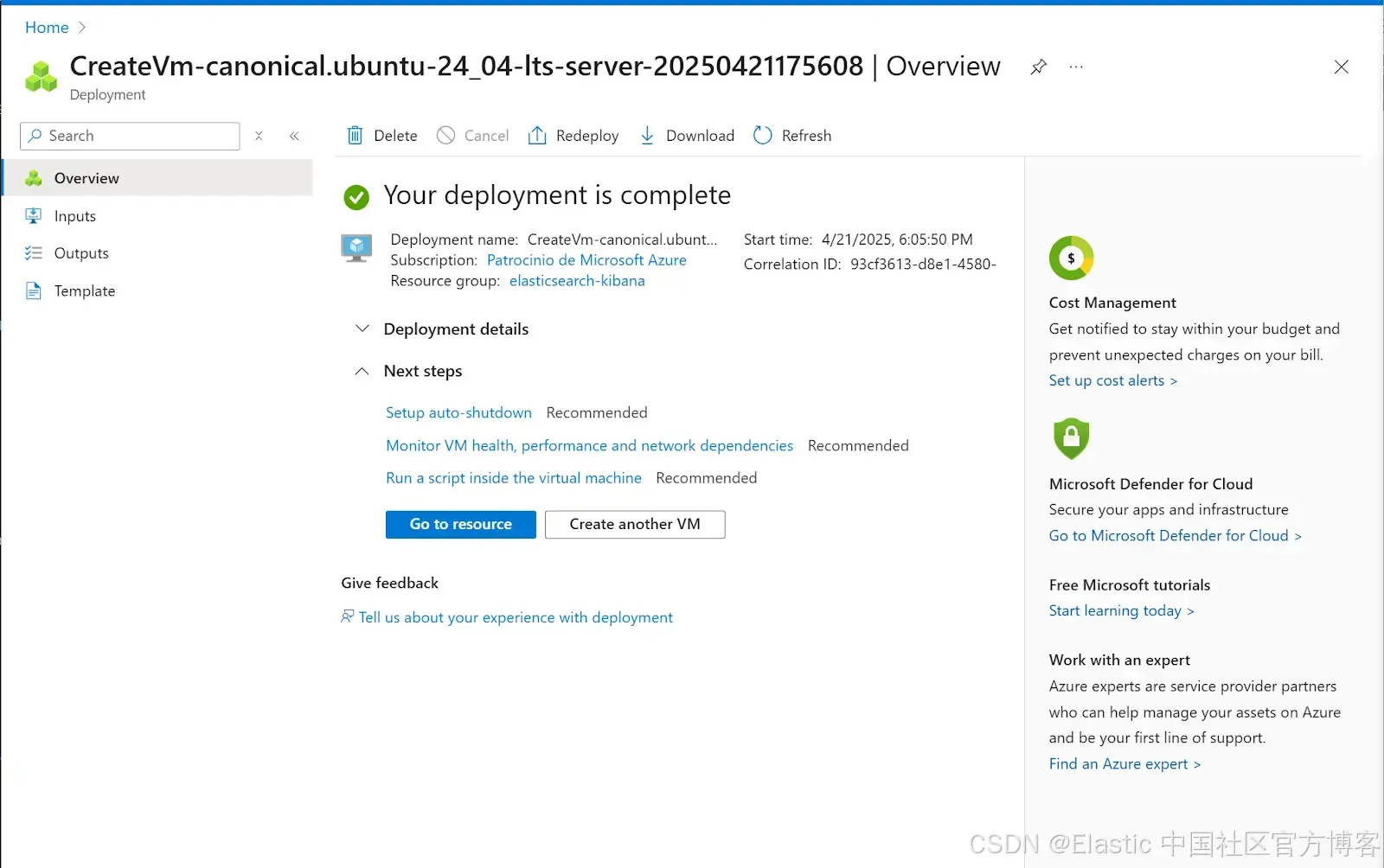Click the chevron after the Home breadcrumb
Screen dimensions: 1384x868
click(x=82, y=28)
